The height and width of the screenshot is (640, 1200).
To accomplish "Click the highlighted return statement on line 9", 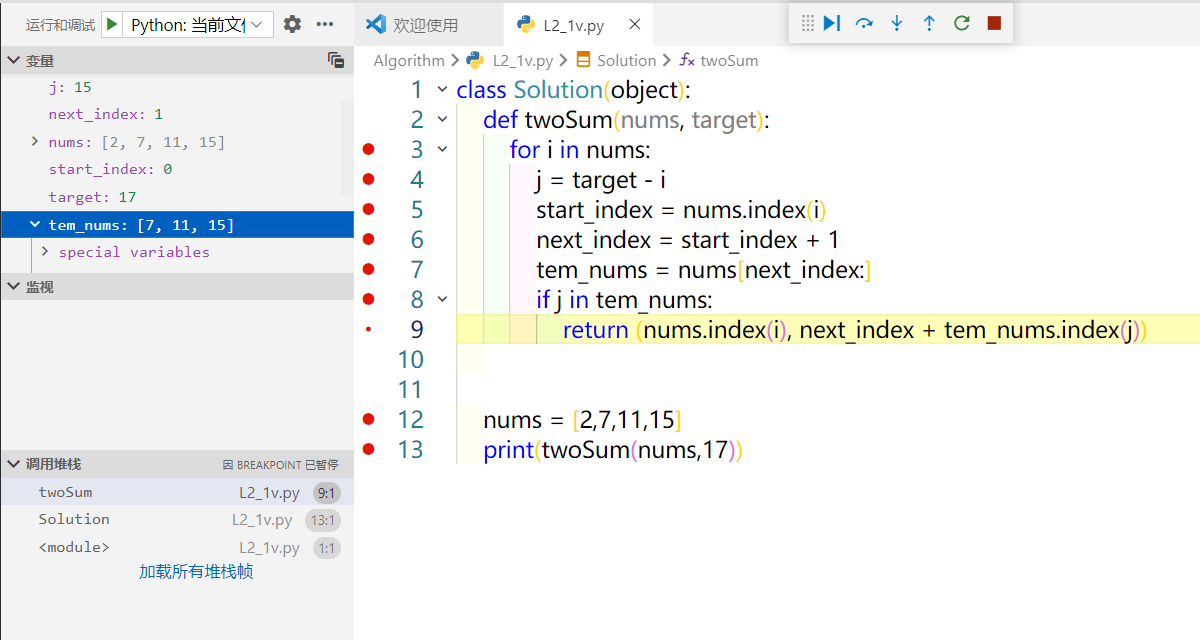I will pyautogui.click(x=854, y=329).
